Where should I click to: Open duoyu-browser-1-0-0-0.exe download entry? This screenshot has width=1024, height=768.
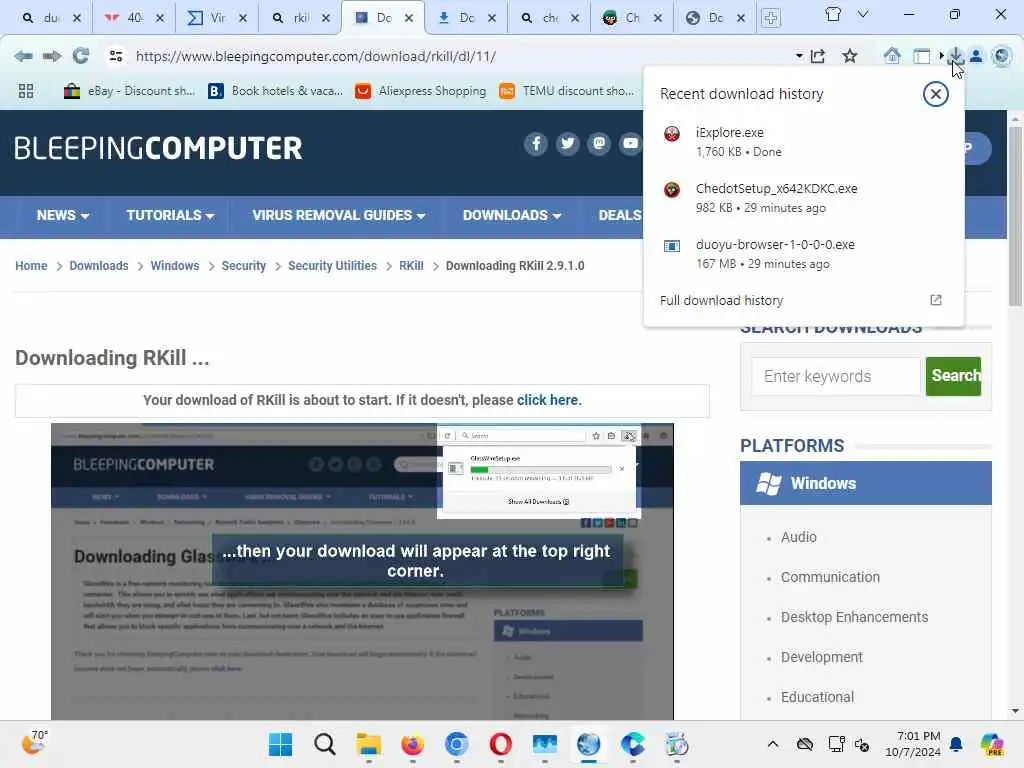click(x=804, y=254)
